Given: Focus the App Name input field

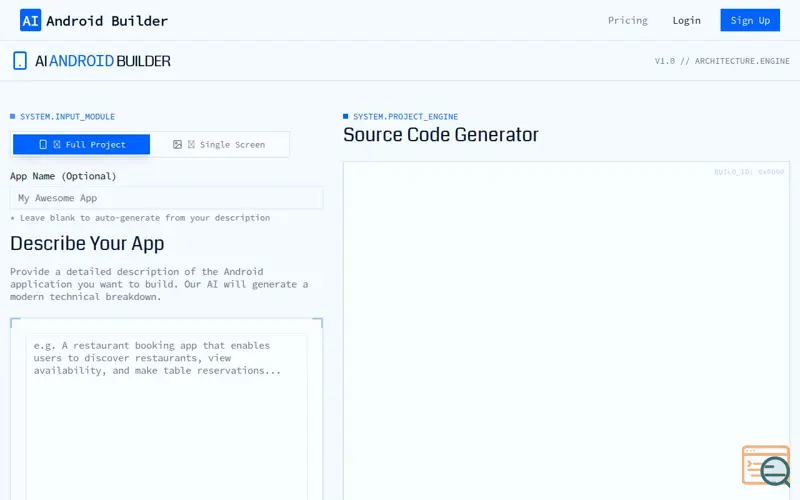Looking at the screenshot, I should [x=166, y=198].
